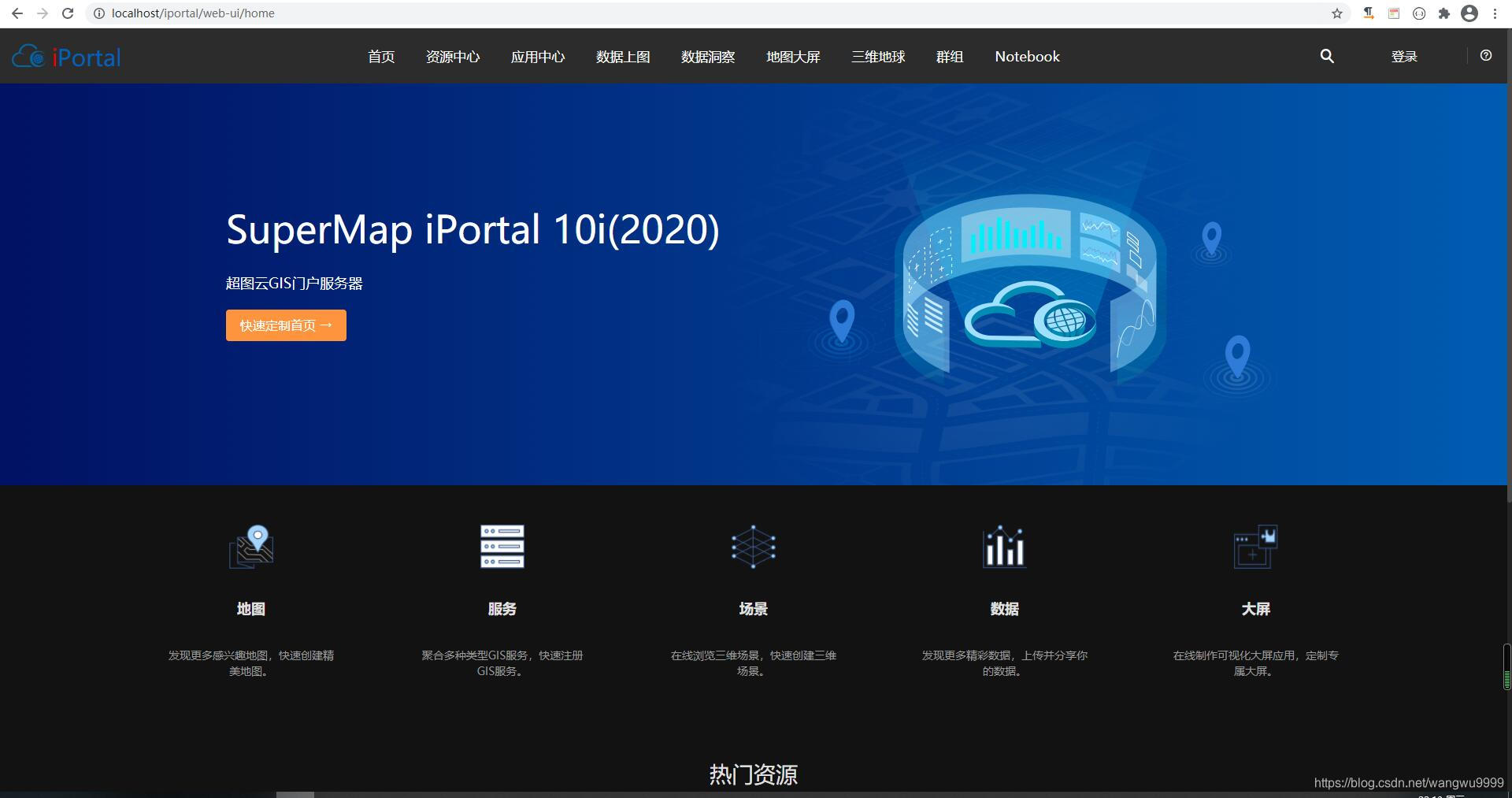The height and width of the screenshot is (798, 1512).
Task: Open the search magnifier icon
Action: 1327,56
